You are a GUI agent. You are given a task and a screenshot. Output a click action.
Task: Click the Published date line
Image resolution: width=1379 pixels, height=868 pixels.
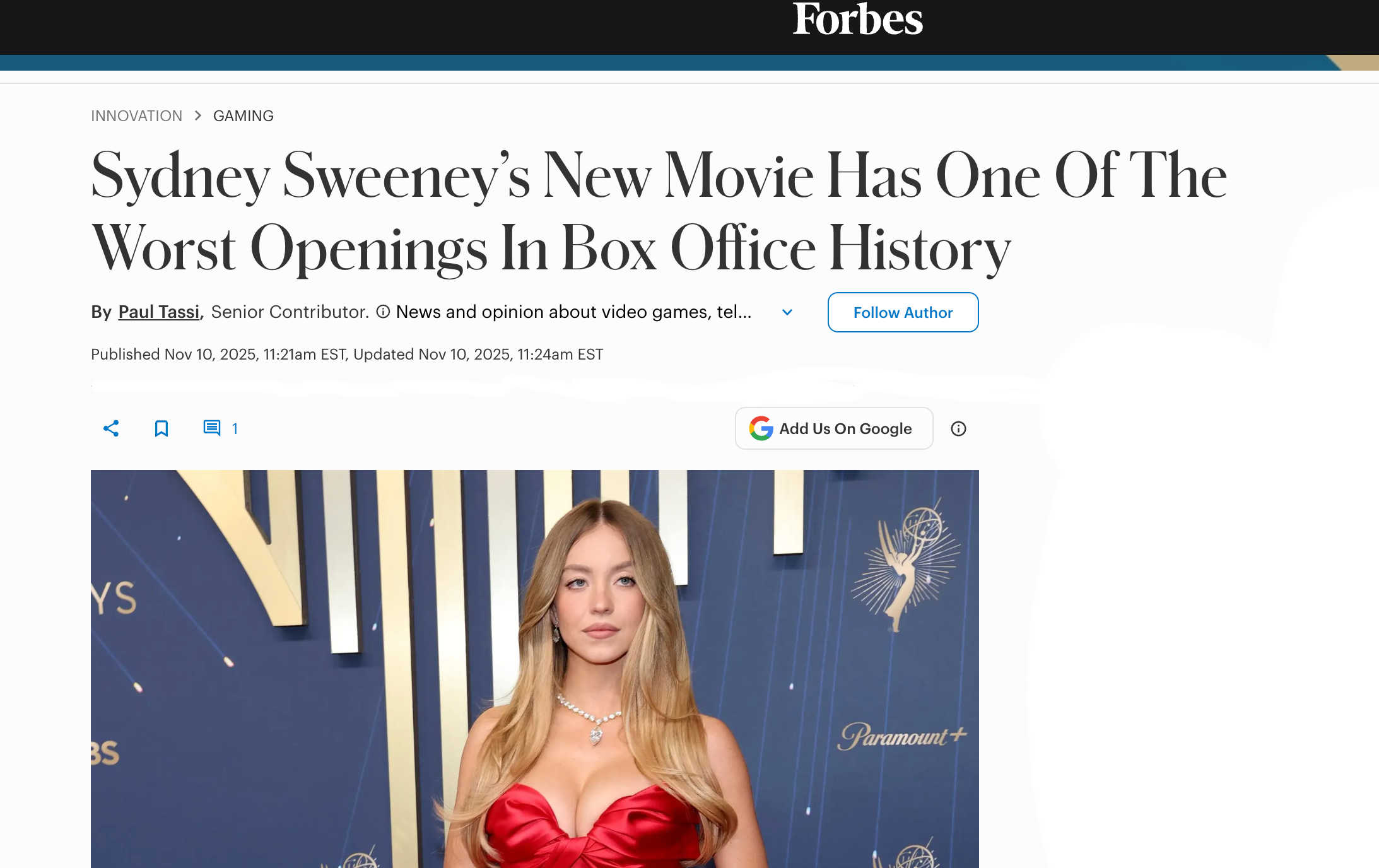click(x=347, y=355)
